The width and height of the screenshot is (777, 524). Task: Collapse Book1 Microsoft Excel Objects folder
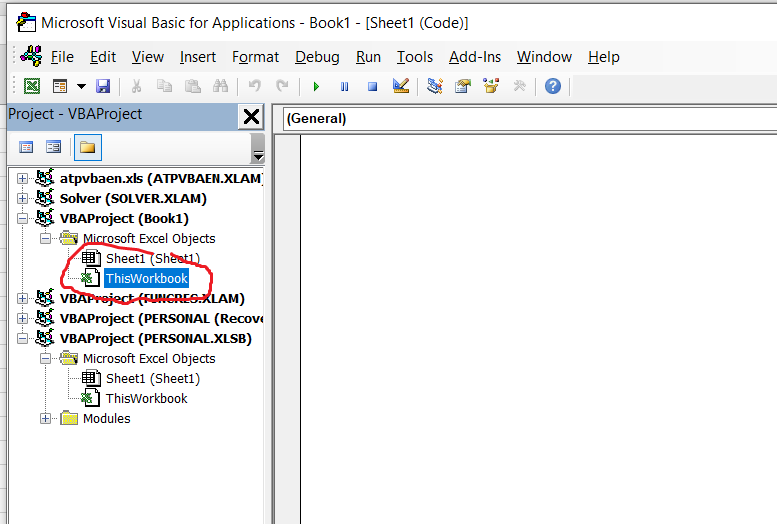pos(46,238)
